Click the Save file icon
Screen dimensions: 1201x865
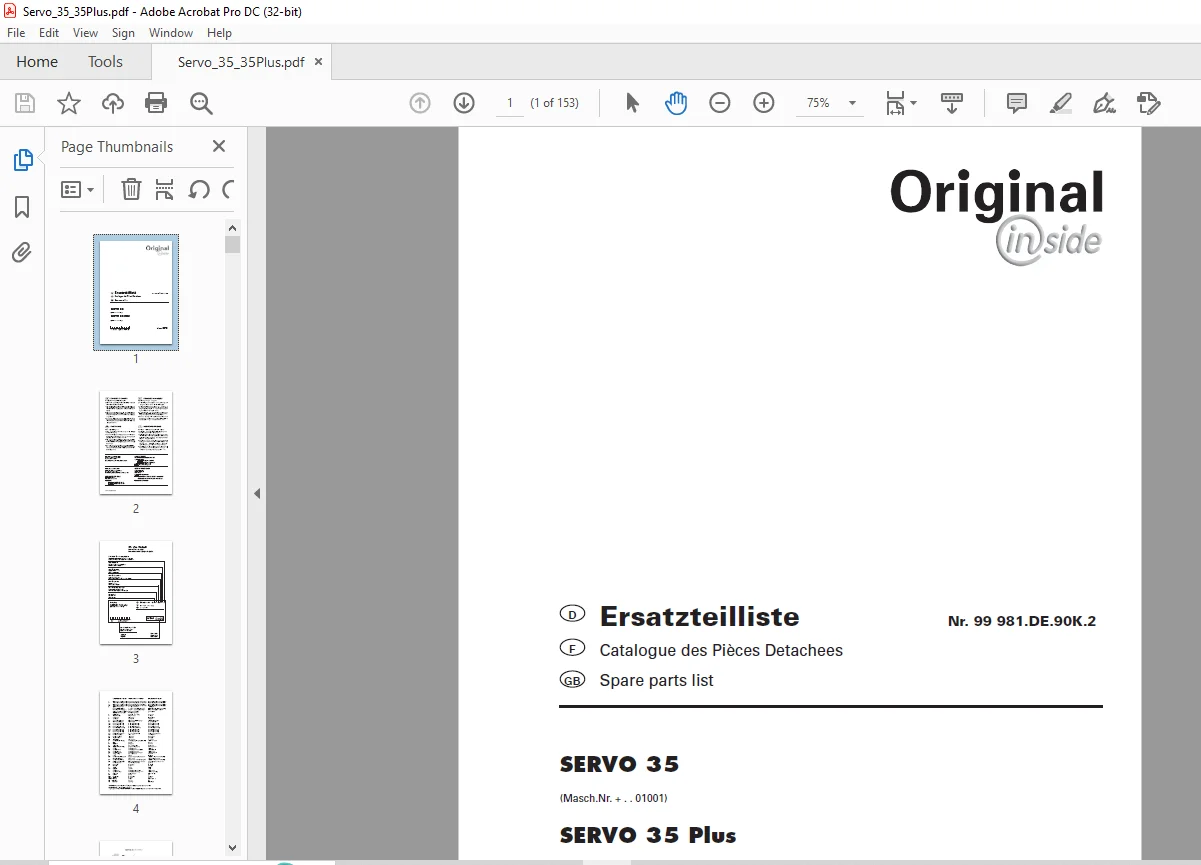click(24, 103)
